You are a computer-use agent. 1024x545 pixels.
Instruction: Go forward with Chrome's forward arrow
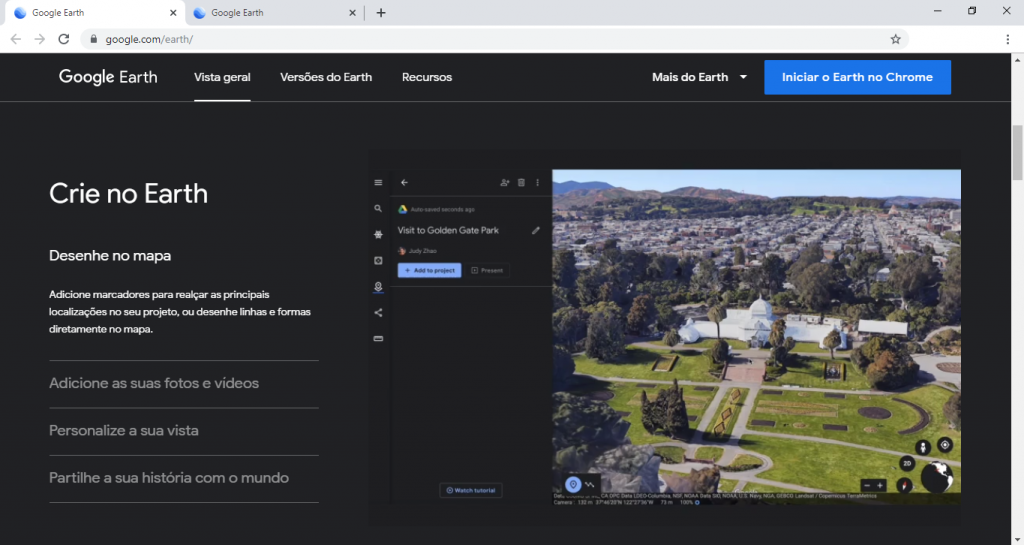pyautogui.click(x=39, y=39)
